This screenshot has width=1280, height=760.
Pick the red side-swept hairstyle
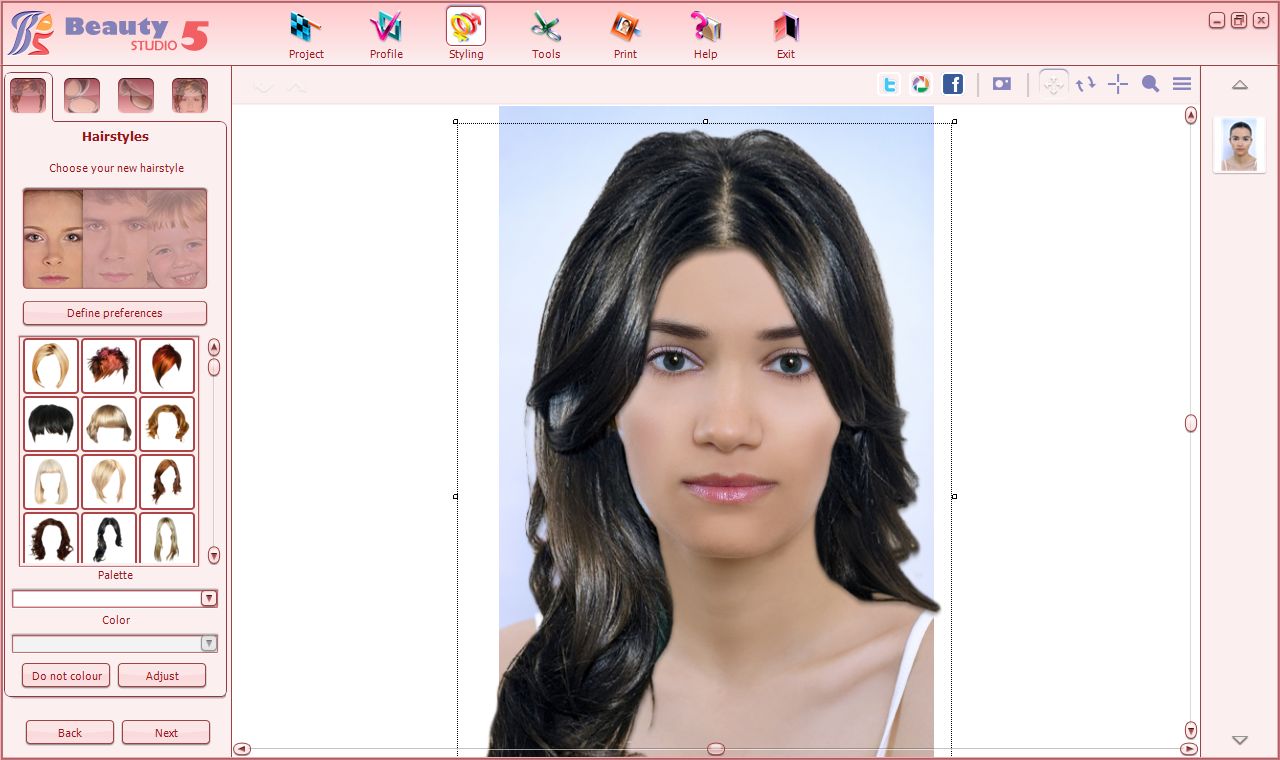(x=167, y=366)
